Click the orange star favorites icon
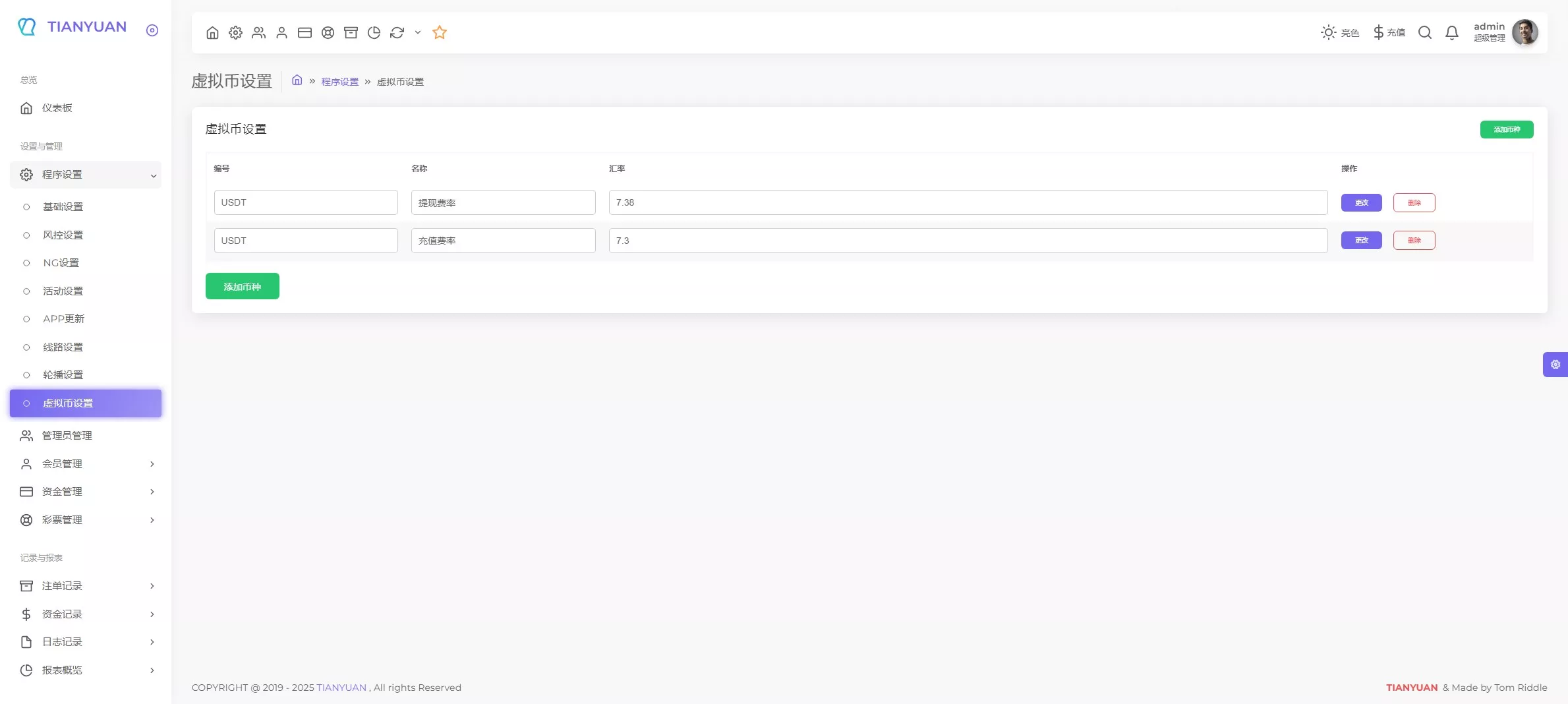Viewport: 1568px width, 704px height. pos(440,32)
